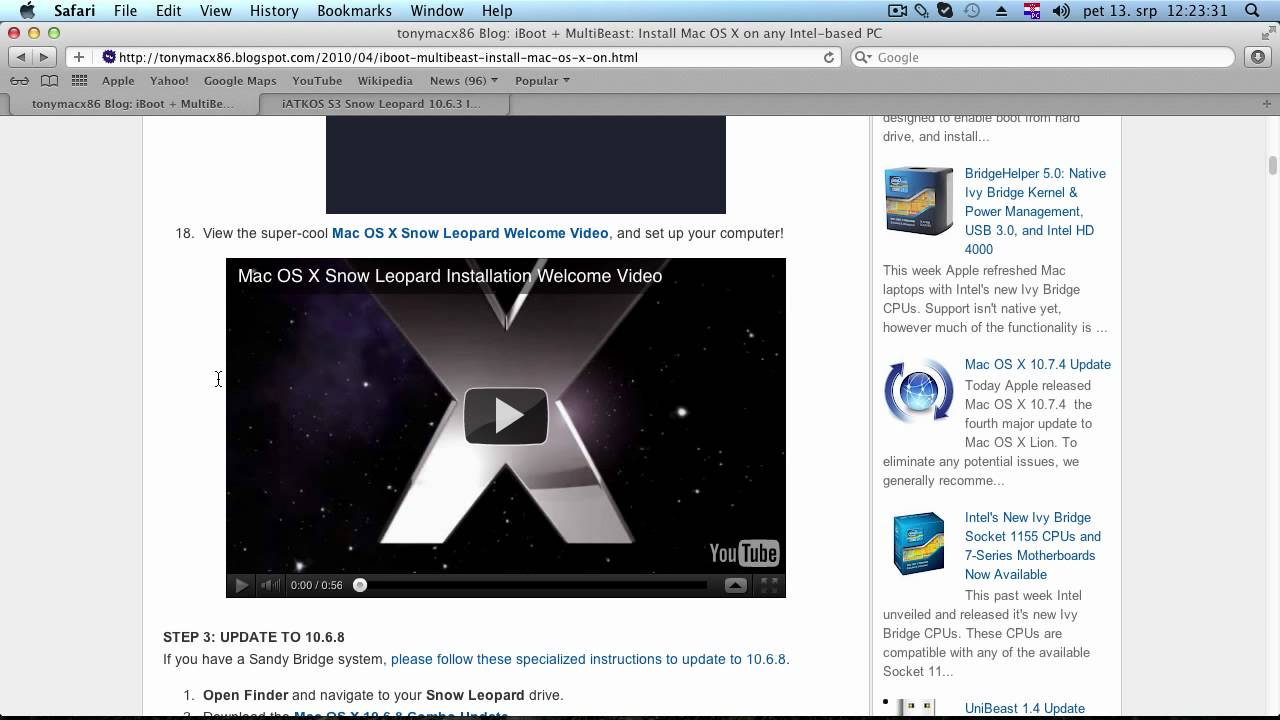Show all bookmarks book icon
1280x720 pixels.
(x=49, y=80)
